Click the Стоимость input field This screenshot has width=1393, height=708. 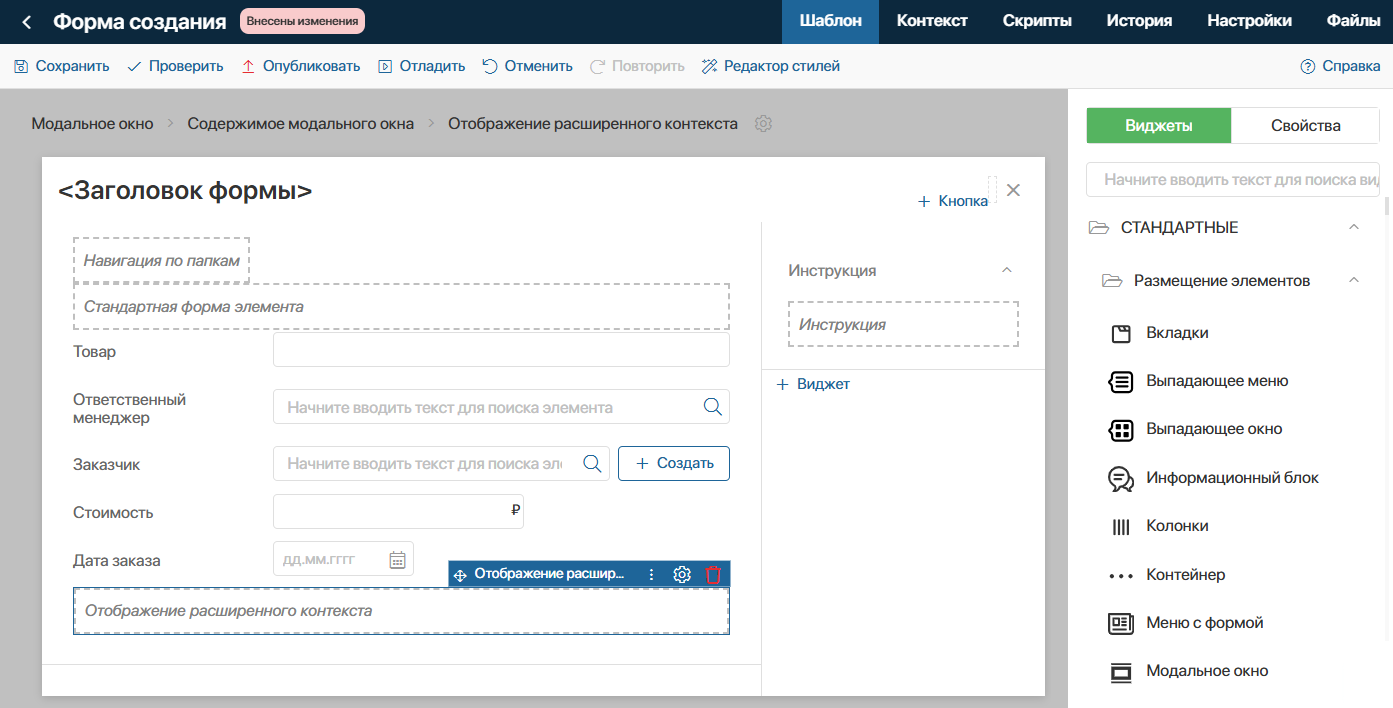pyautogui.click(x=398, y=511)
